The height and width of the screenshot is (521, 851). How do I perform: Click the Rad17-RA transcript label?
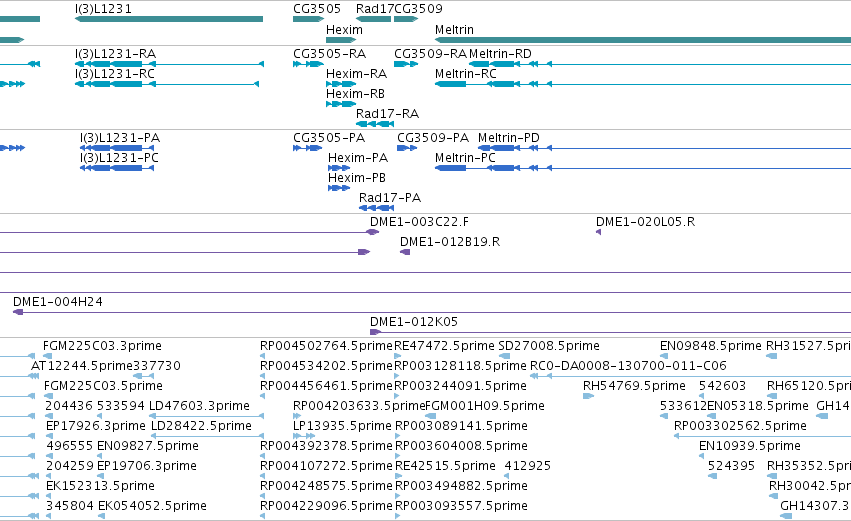coord(388,114)
